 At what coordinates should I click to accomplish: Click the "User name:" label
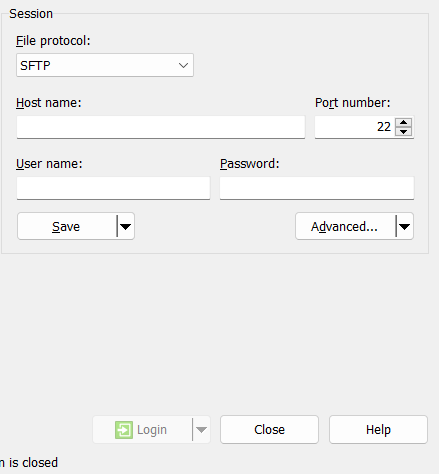point(49,164)
